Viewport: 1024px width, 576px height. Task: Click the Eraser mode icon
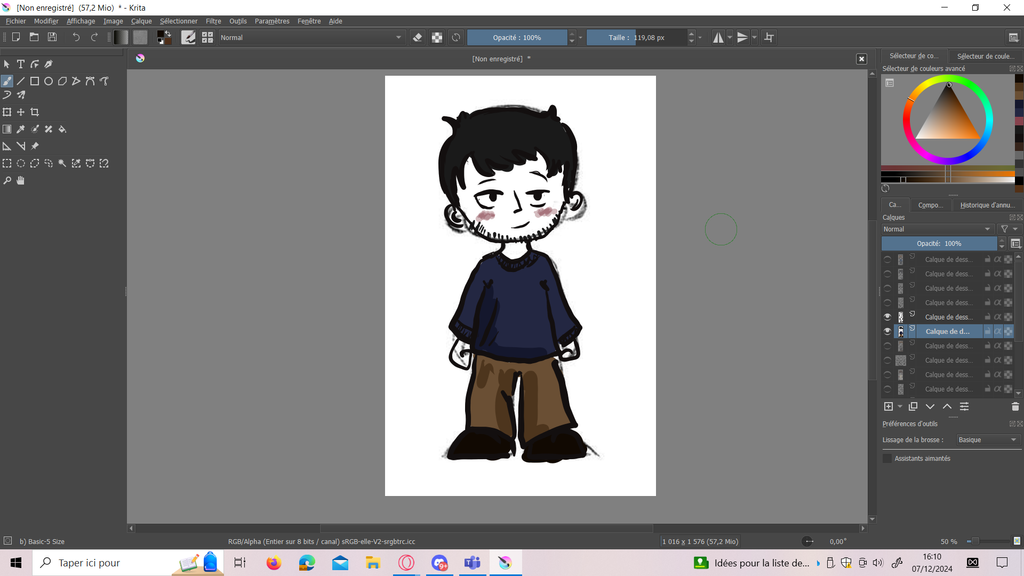point(418,37)
